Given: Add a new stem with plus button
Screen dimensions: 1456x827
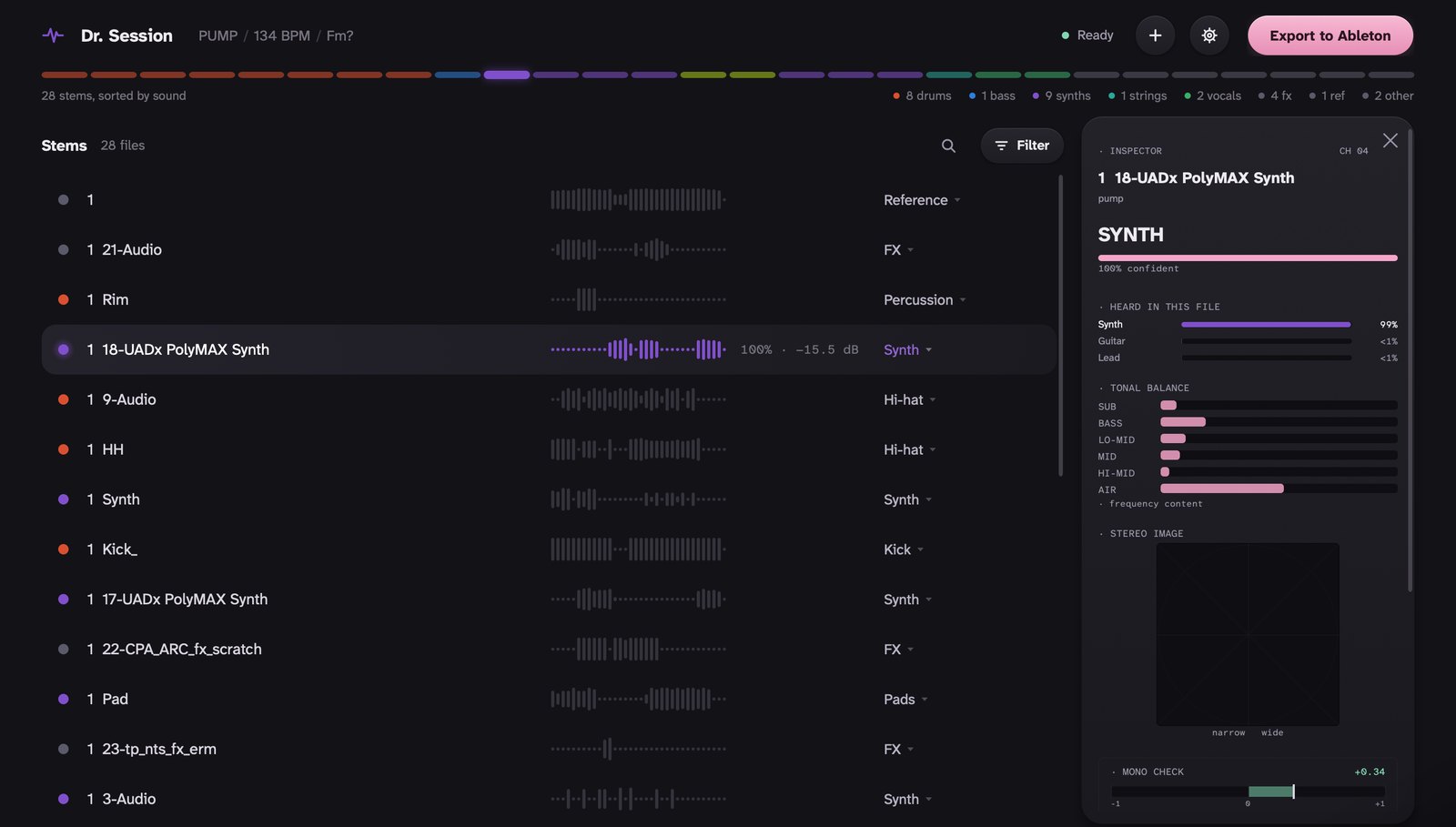Looking at the screenshot, I should (x=1155, y=35).
